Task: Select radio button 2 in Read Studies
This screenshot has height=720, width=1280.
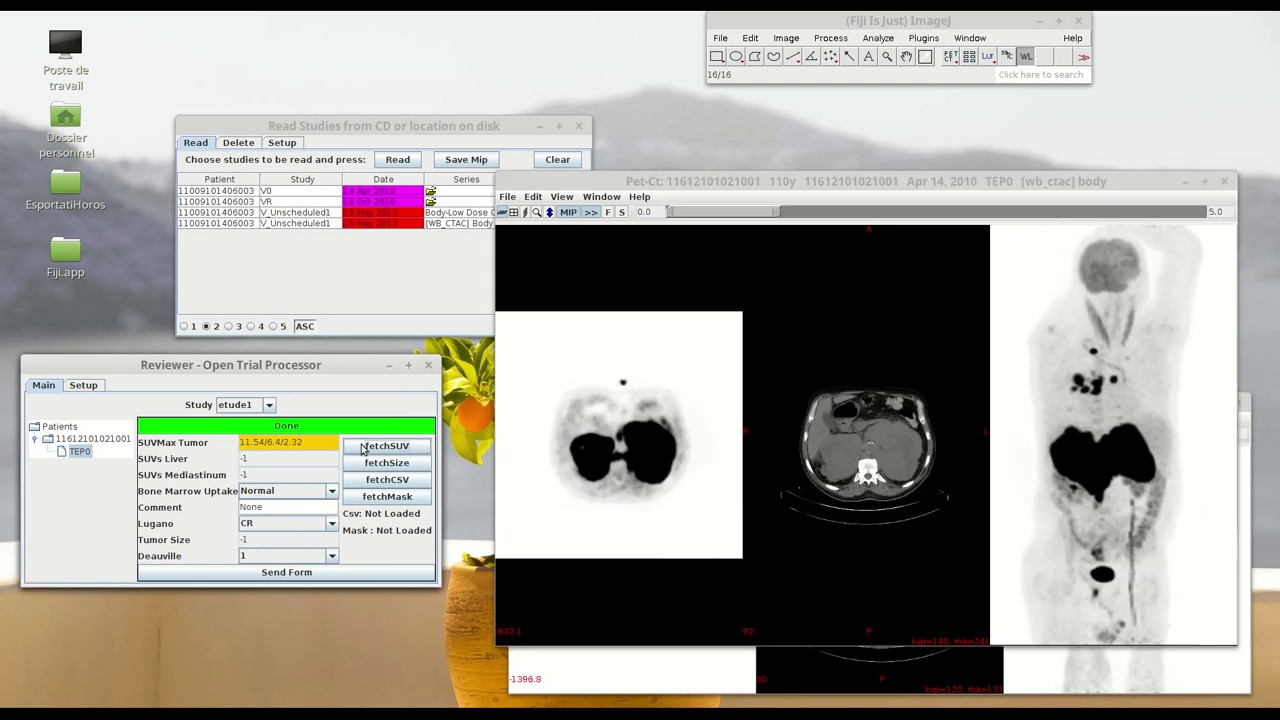Action: tap(207, 326)
